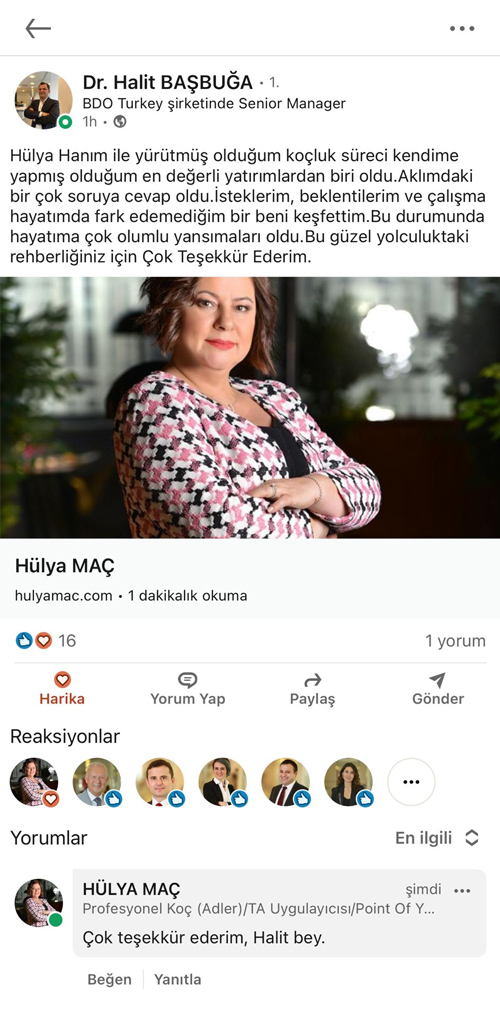Tap the Harika heart reaction icon
Image resolution: width=500 pixels, height=1016 pixels.
pyautogui.click(x=62, y=680)
